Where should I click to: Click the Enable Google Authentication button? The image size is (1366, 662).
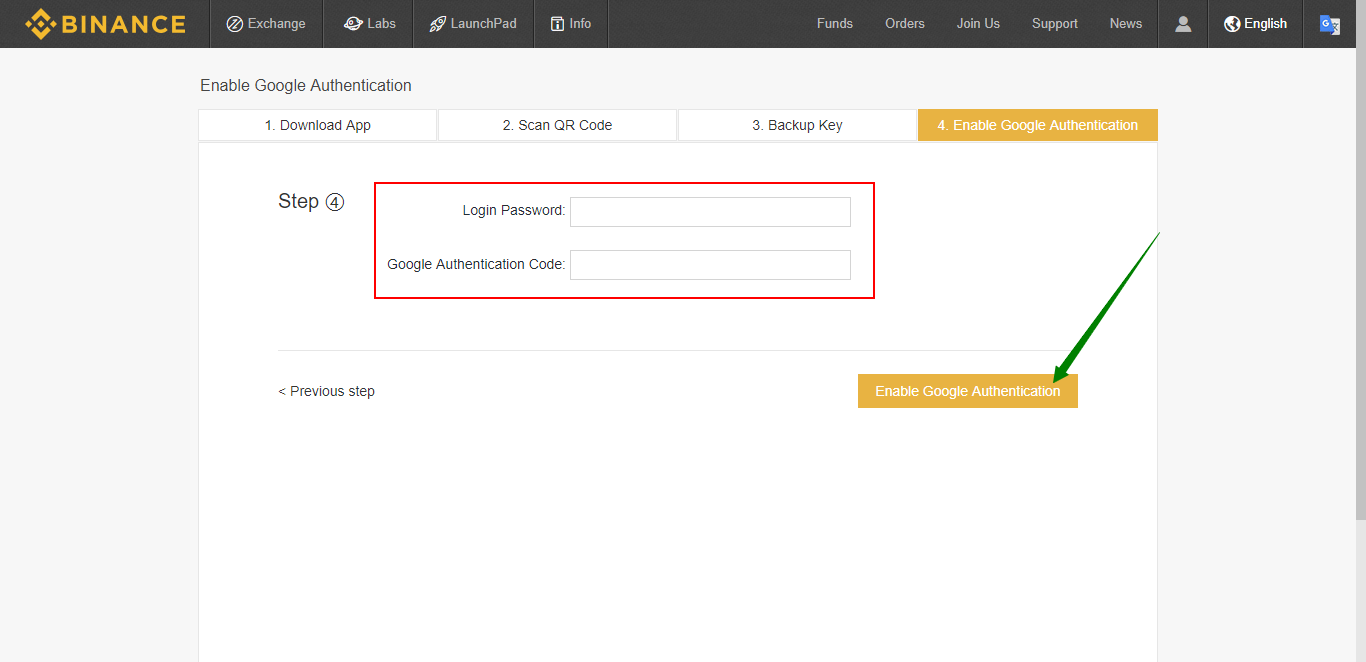click(968, 391)
